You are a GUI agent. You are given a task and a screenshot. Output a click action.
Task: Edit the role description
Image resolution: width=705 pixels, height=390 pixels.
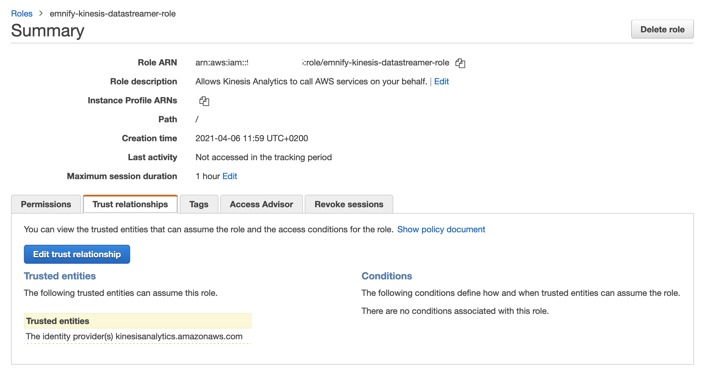442,81
